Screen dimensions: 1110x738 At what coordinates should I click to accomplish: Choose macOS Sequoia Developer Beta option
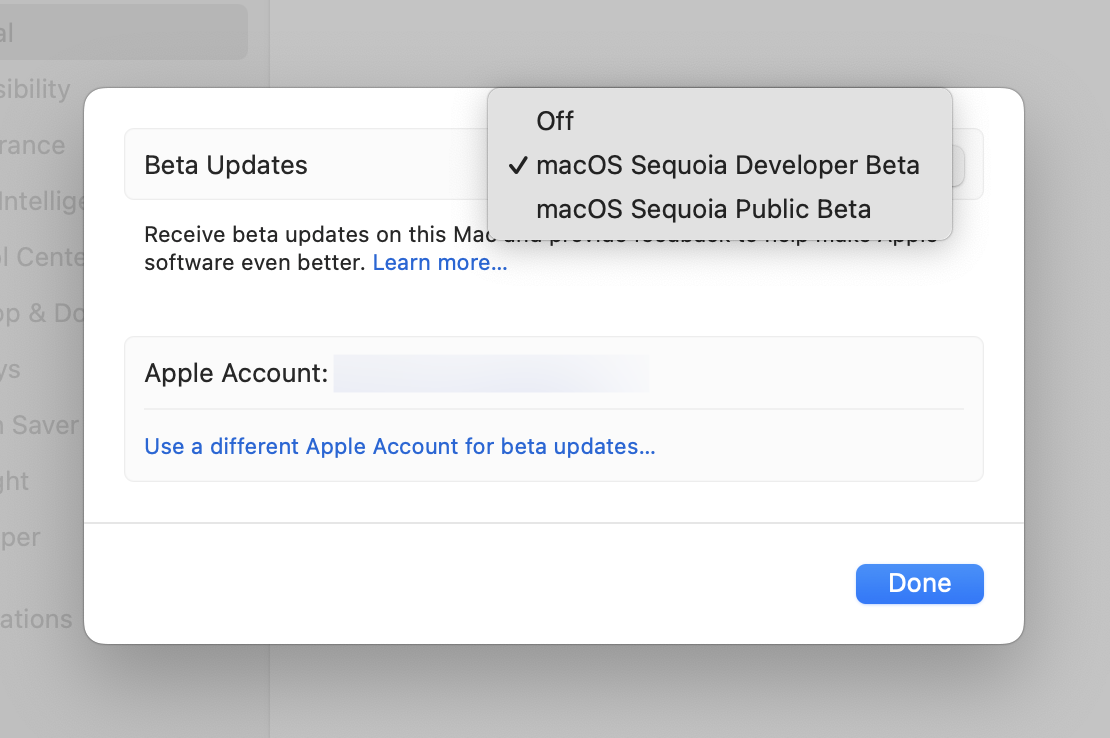(727, 165)
